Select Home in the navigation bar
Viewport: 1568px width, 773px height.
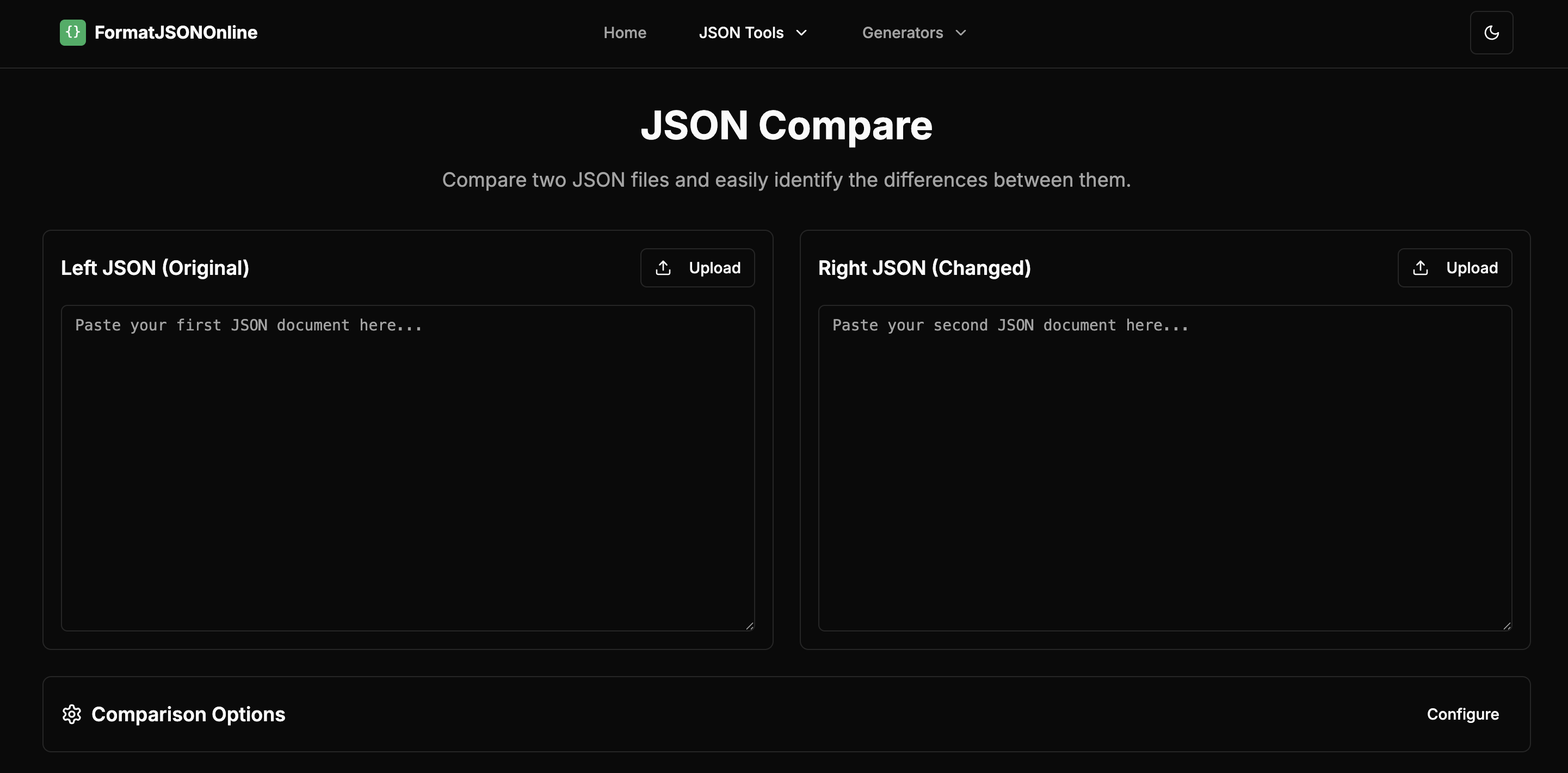(x=625, y=32)
